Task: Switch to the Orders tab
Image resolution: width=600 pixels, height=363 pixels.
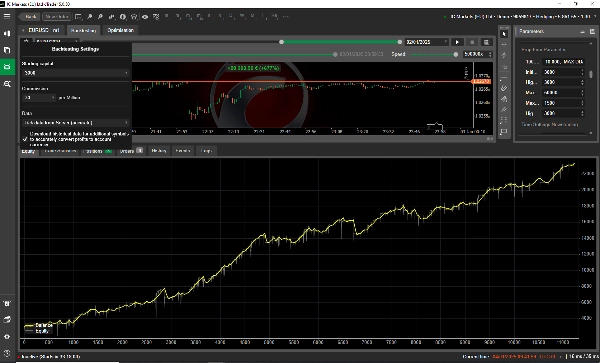Action: 131,151
